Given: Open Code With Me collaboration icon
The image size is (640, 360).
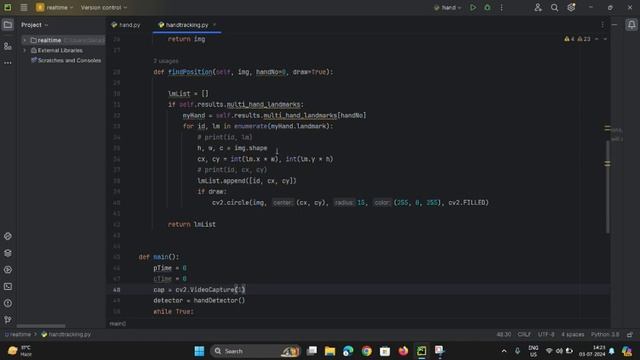Looking at the screenshot, I should tap(538, 7).
